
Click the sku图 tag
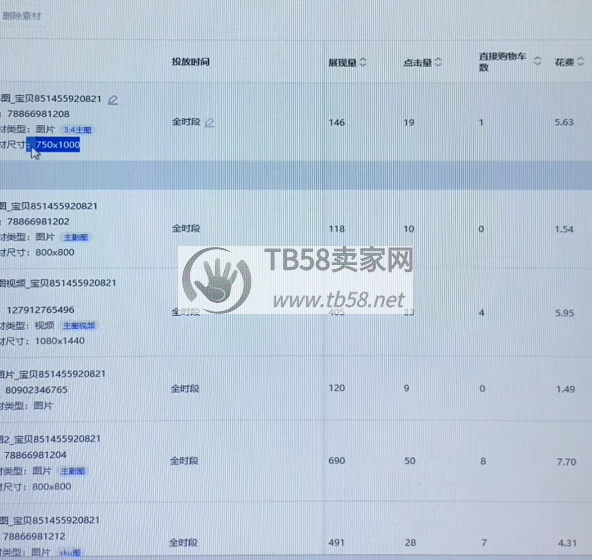pyautogui.click(x=70, y=553)
